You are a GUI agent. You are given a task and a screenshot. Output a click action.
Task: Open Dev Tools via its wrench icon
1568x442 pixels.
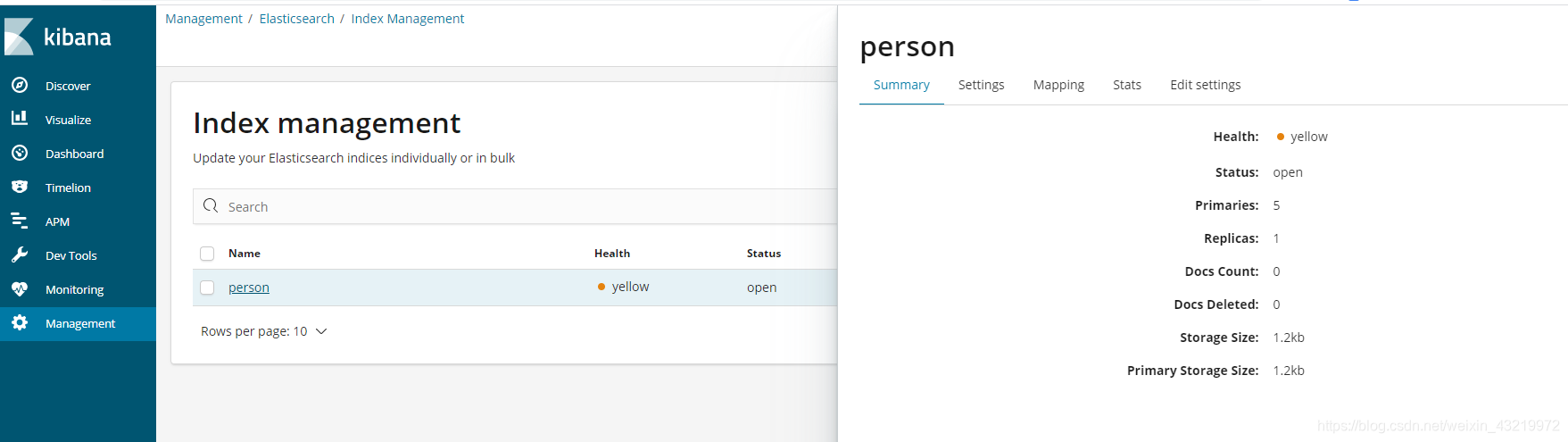(x=20, y=254)
